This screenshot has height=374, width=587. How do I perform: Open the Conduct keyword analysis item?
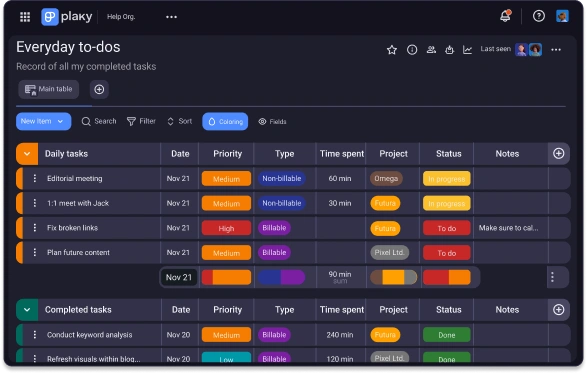[x=89, y=335]
